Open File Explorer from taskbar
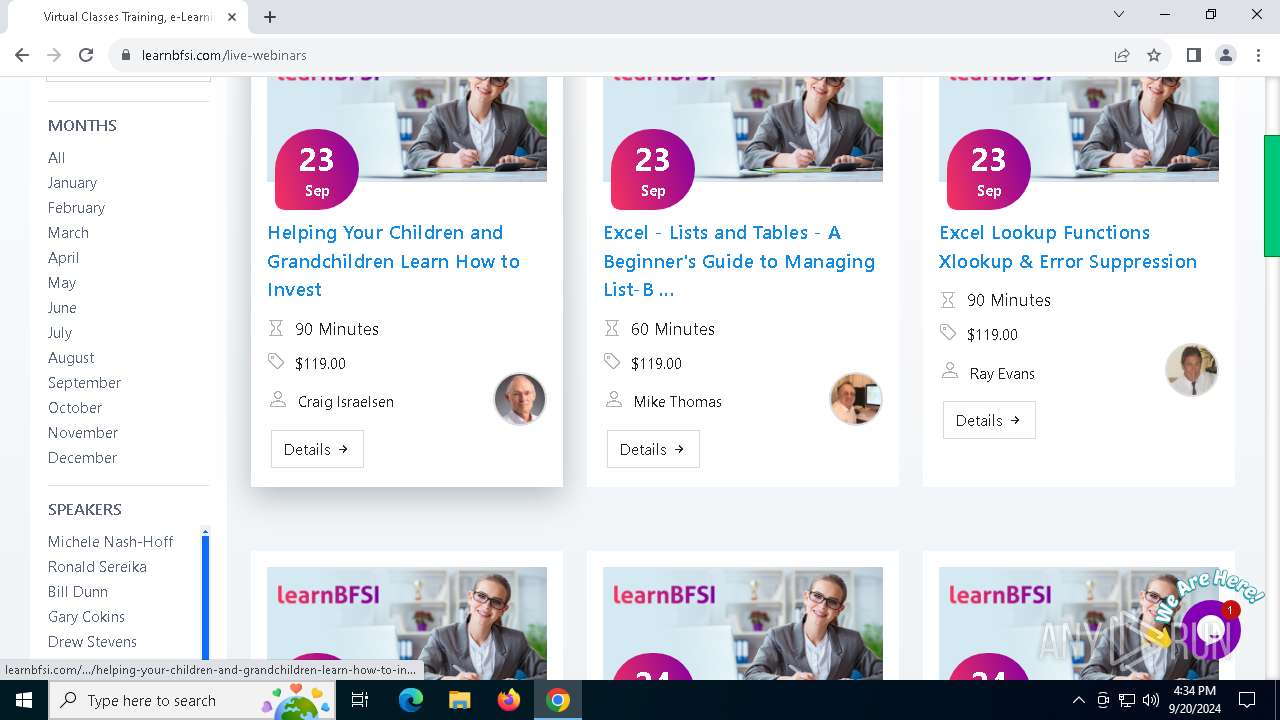Image resolution: width=1280 pixels, height=720 pixels. [x=460, y=700]
